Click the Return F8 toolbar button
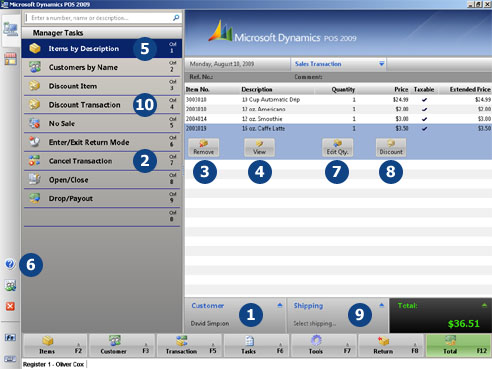The image size is (492, 369). (391, 345)
